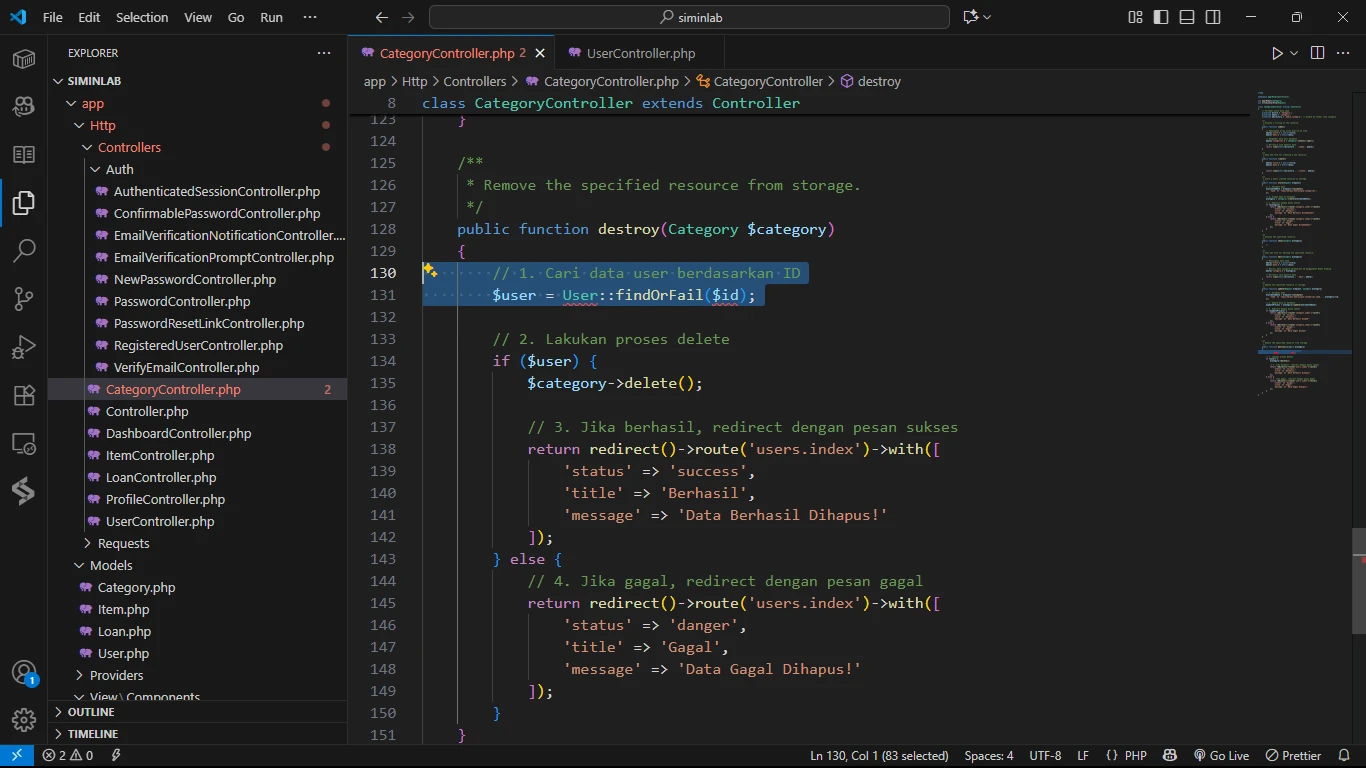
Task: Toggle the Panel layout button
Action: 1187,17
